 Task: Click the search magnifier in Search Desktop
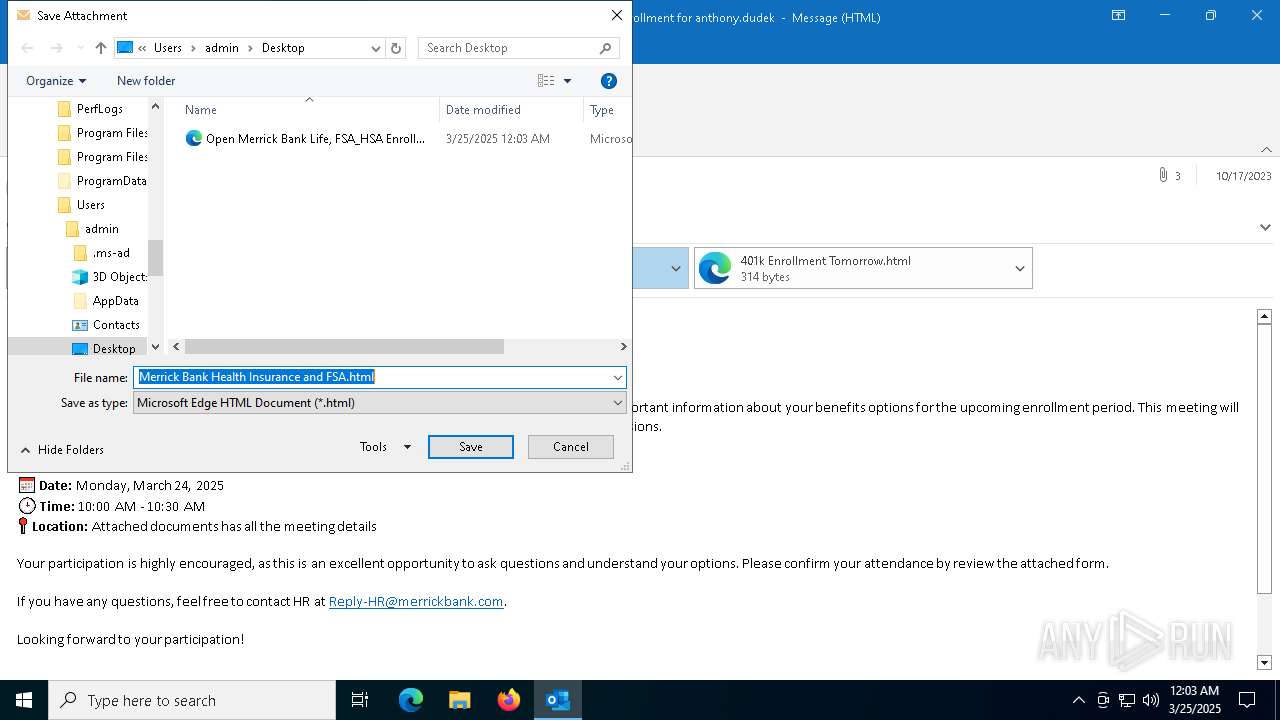606,48
